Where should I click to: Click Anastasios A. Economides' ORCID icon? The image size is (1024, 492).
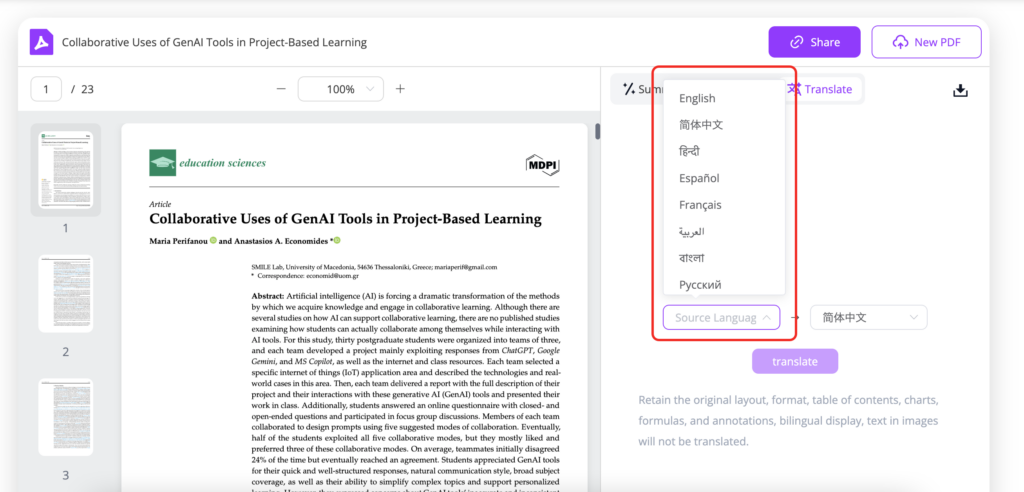[337, 240]
